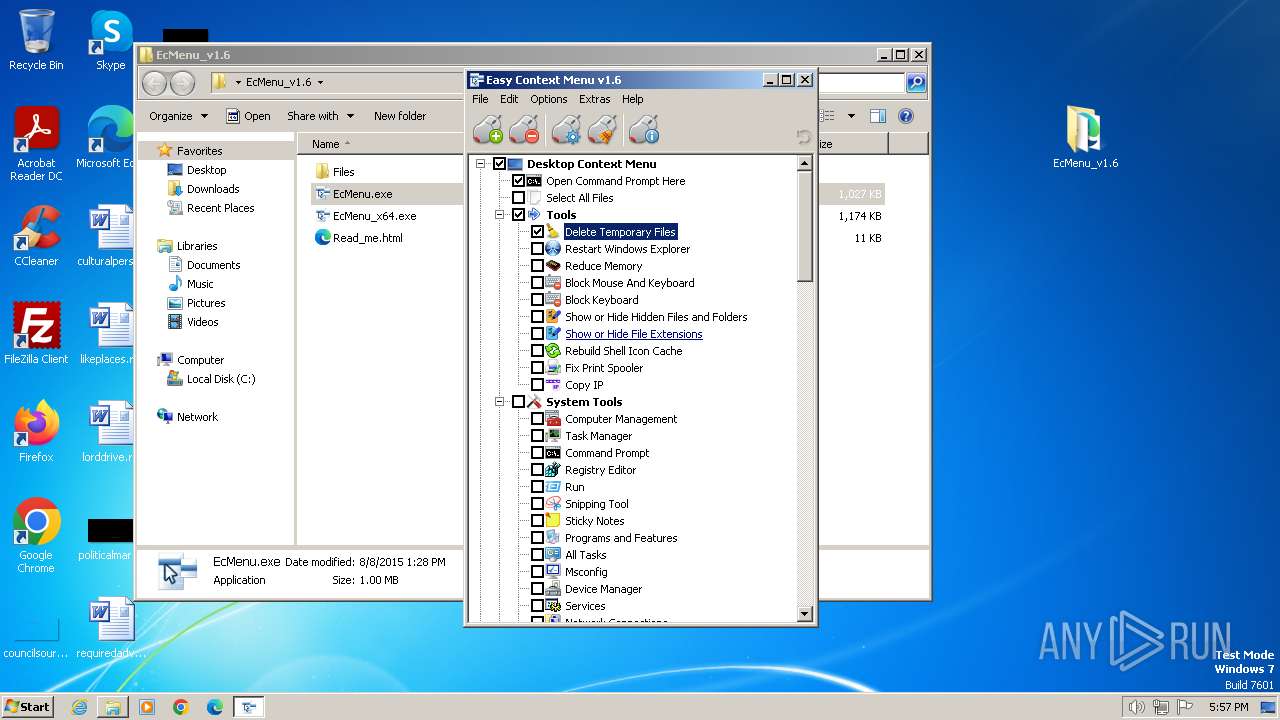
Task: Sort files by the Name column header
Action: [x=325, y=144]
